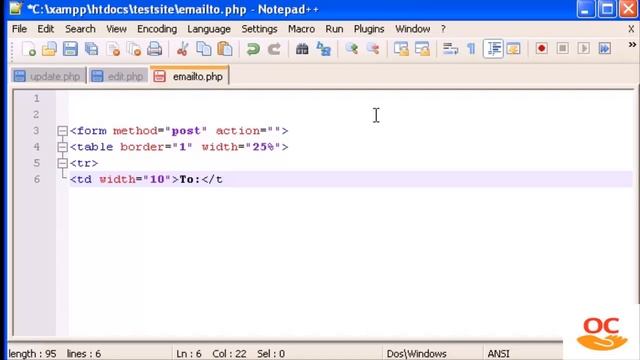Click the user-defined language dialog icon
Screen dimensions: 640x360
coord(513,49)
